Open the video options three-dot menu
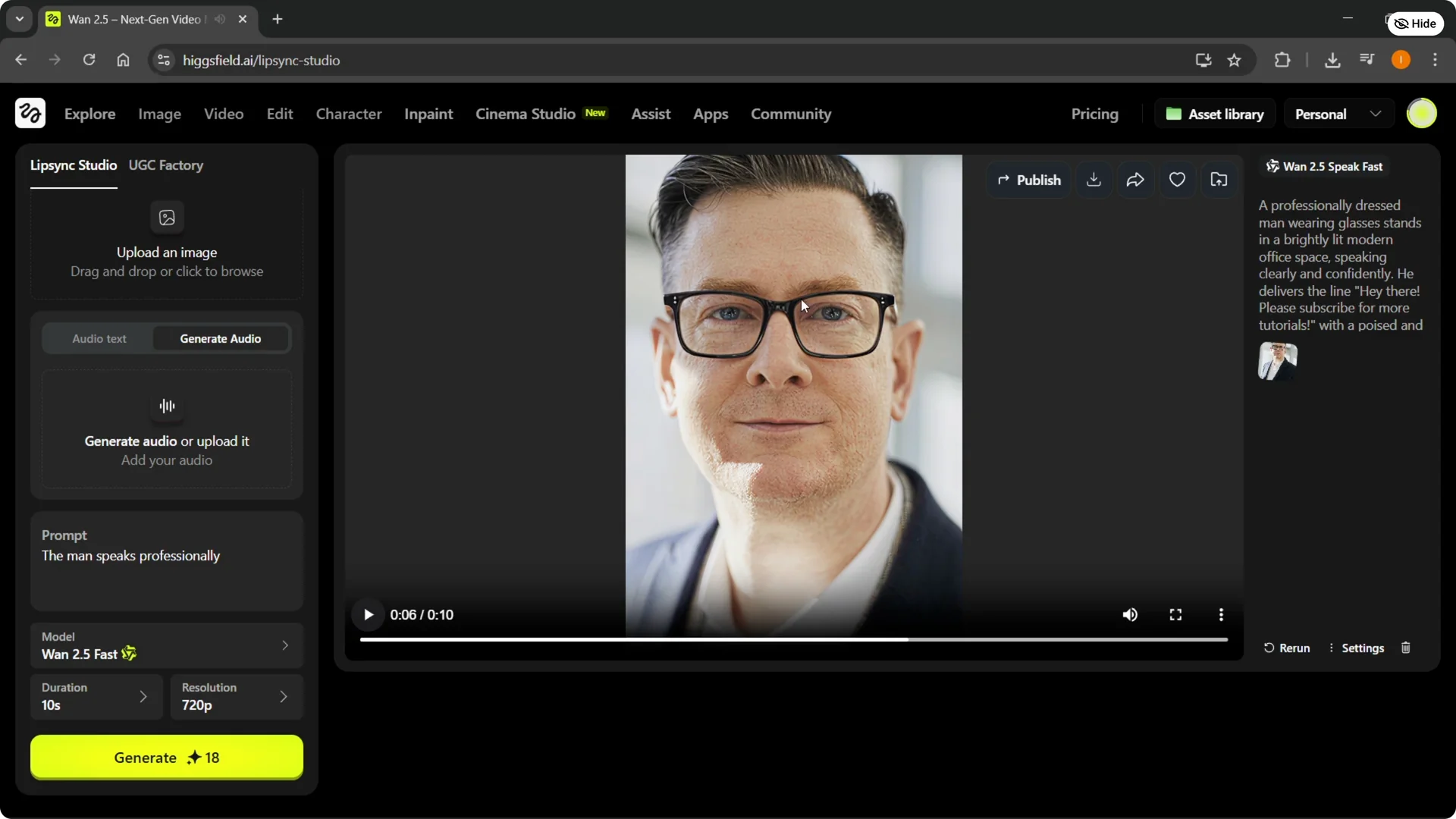 coord(1221,614)
